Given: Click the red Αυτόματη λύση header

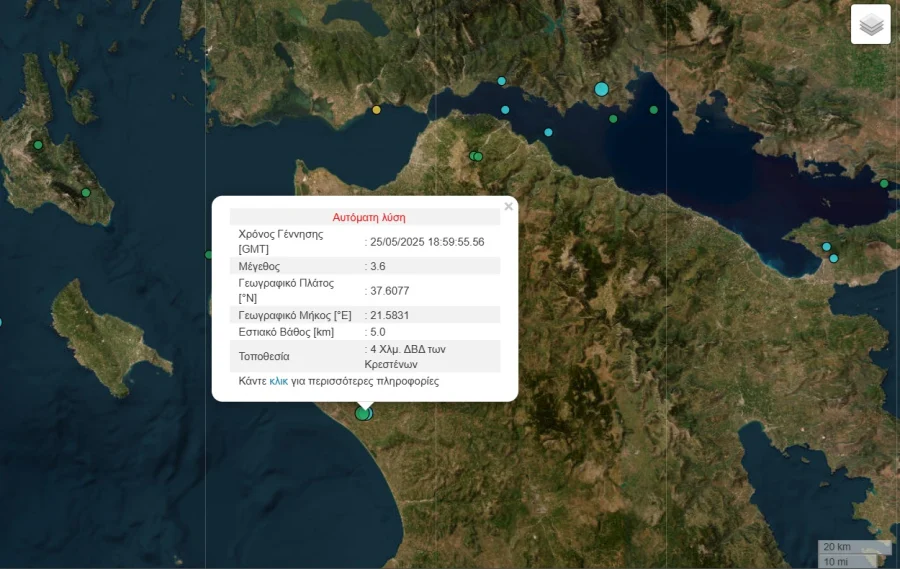Looking at the screenshot, I should coord(368,216).
